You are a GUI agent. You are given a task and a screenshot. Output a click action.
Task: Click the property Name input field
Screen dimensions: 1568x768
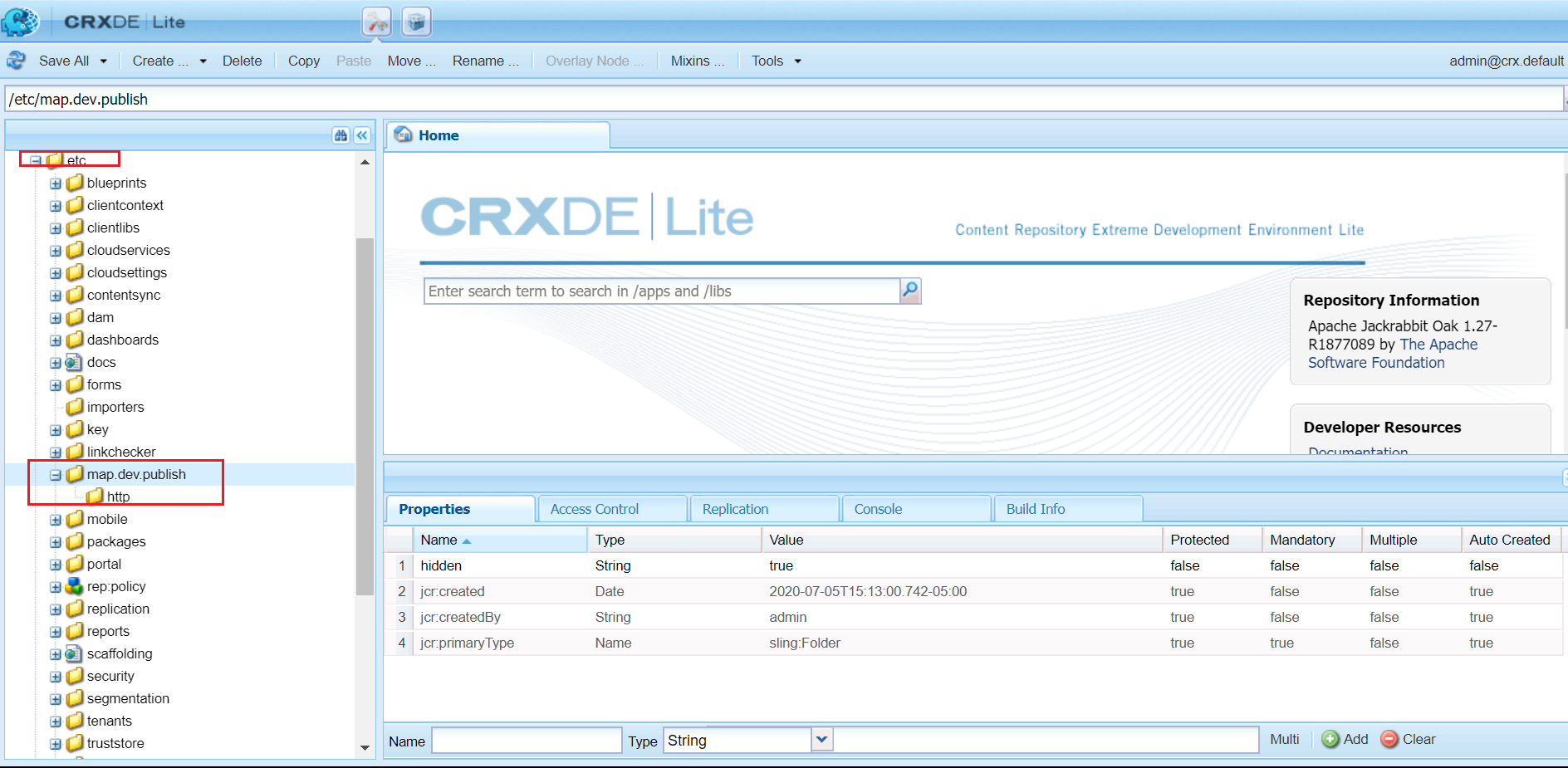(527, 740)
